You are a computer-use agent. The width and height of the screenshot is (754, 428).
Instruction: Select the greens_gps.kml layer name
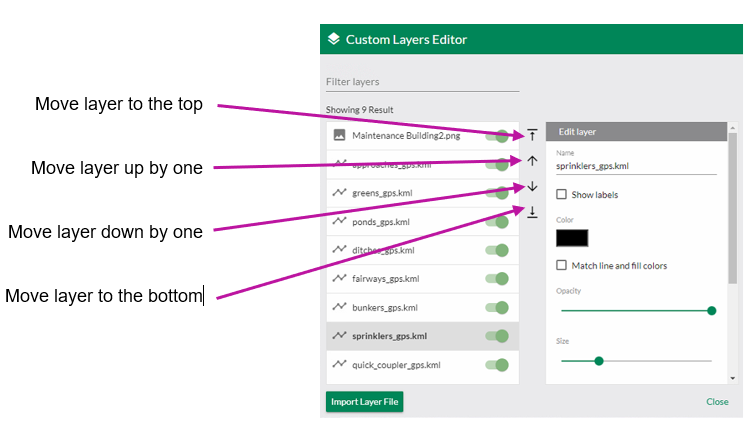pyautogui.click(x=382, y=193)
